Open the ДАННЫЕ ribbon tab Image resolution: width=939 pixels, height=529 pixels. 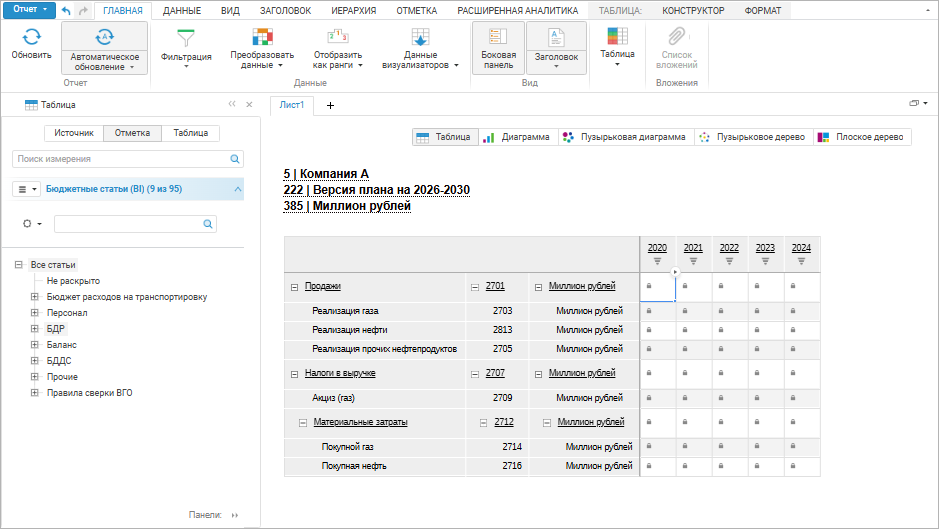181,10
